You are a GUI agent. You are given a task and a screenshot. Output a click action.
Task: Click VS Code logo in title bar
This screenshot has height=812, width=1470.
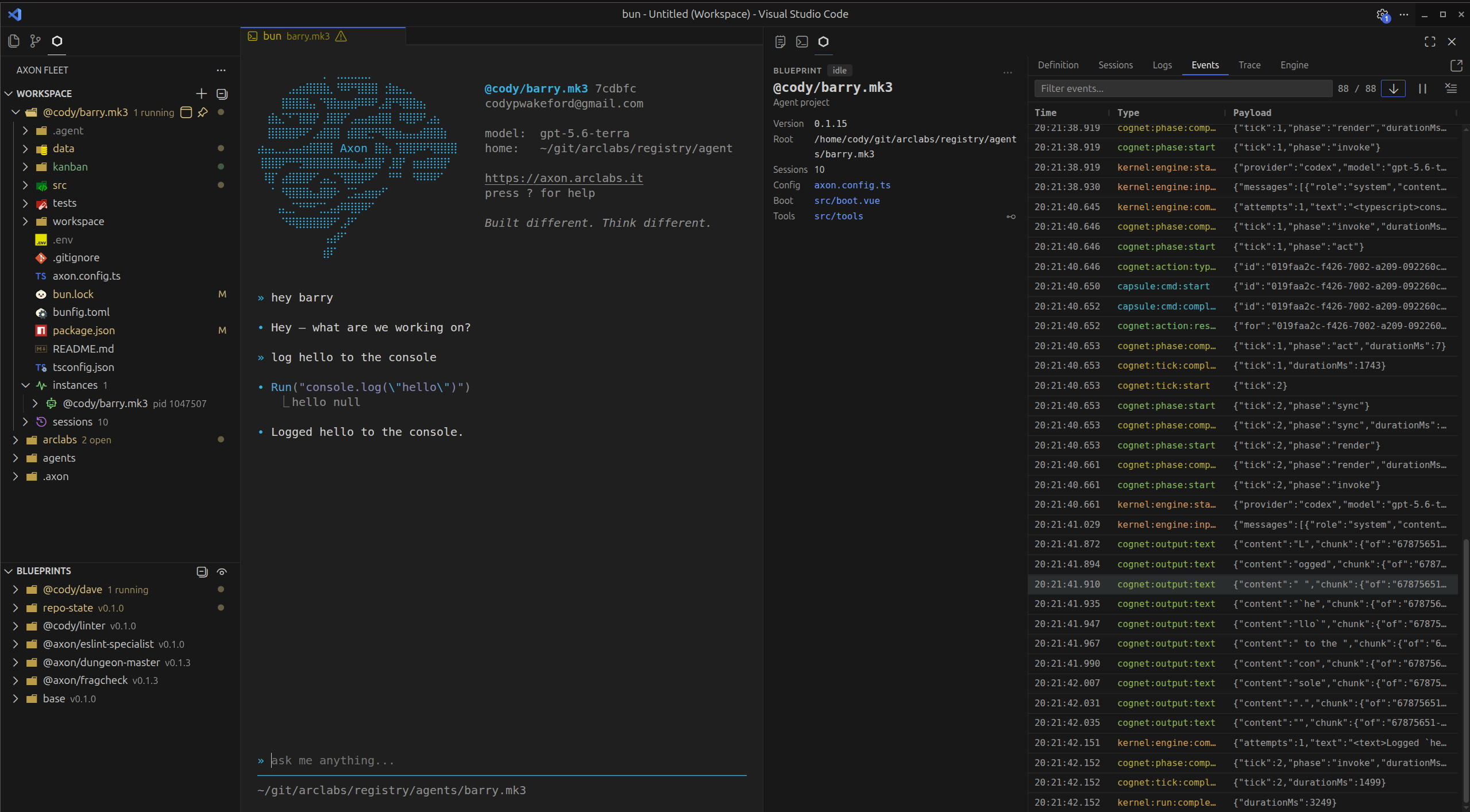(15, 14)
